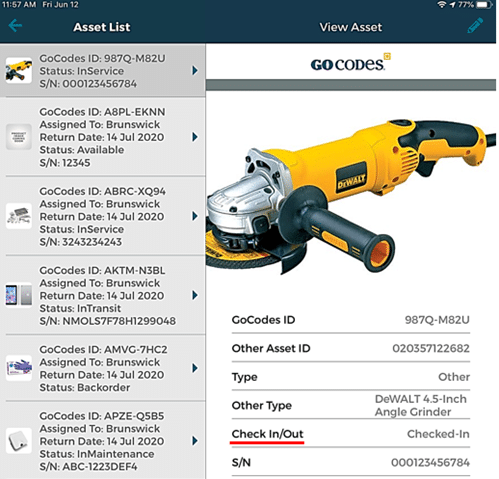Tap the DeWALT 4.5-Inch Angle Grinder value
This screenshot has height=479, width=499.
coord(420,405)
